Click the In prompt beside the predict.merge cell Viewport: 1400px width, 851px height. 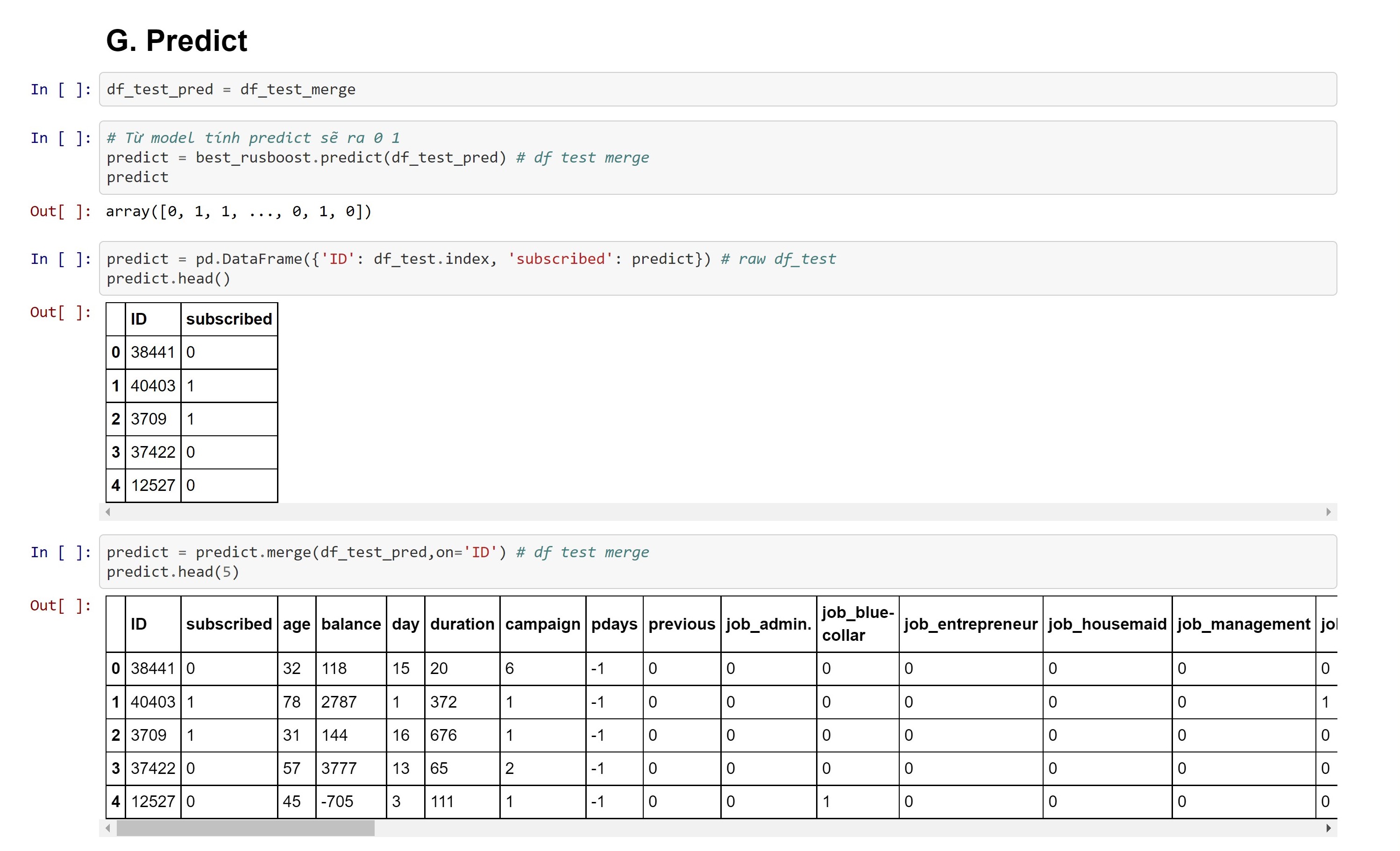(61, 552)
